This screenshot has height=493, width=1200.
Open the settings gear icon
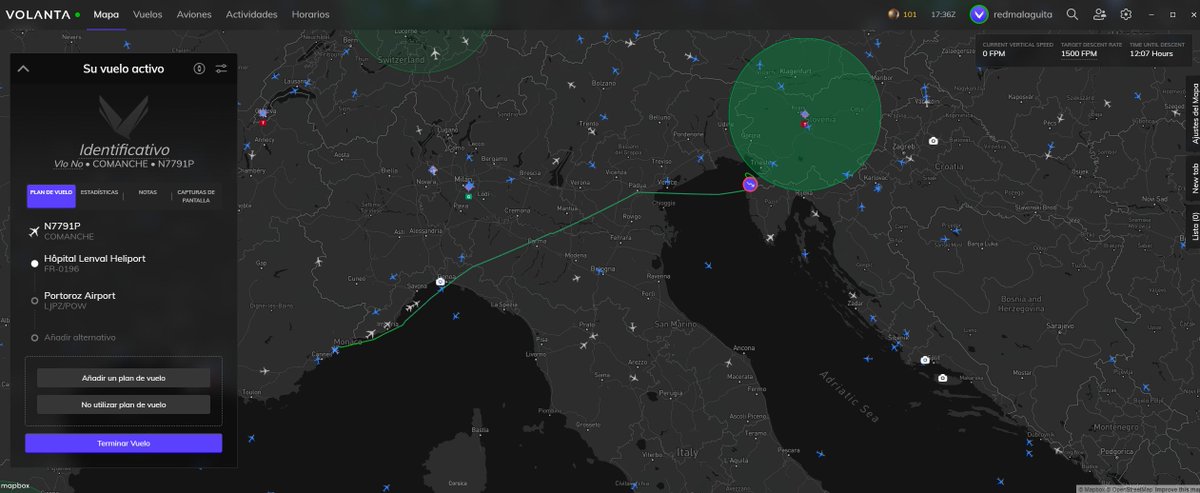pyautogui.click(x=1126, y=15)
